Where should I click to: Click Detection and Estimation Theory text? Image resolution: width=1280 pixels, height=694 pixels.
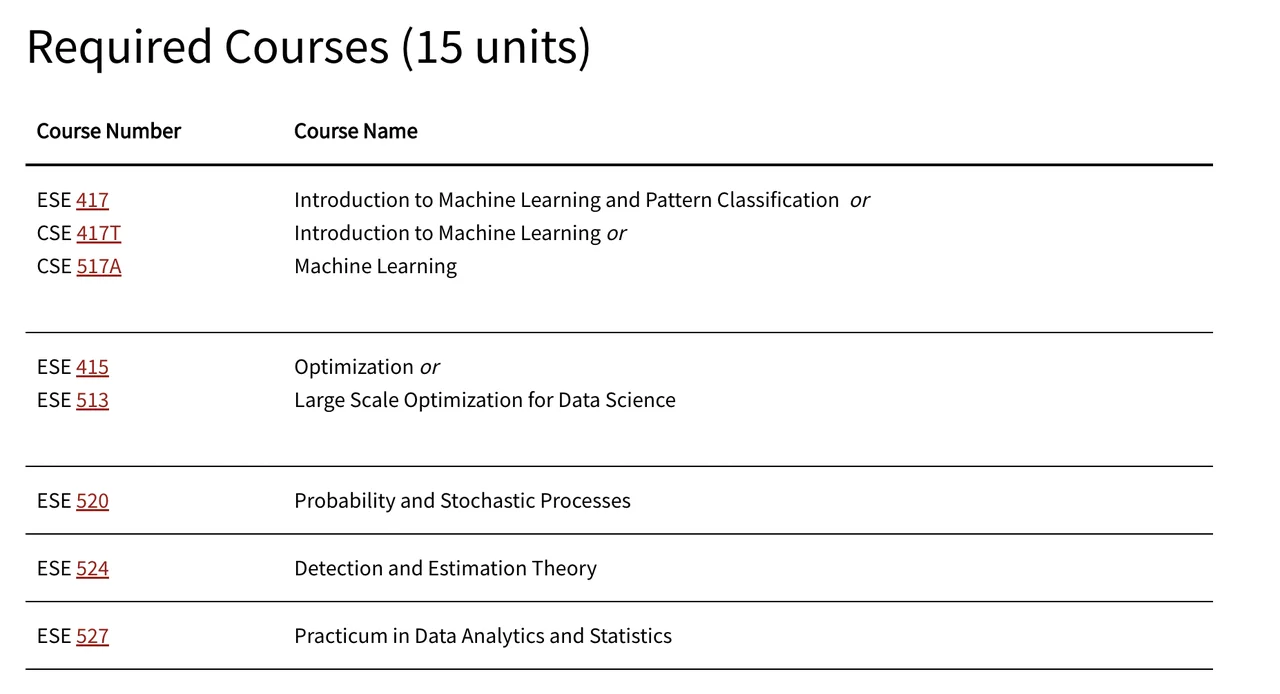click(x=445, y=568)
